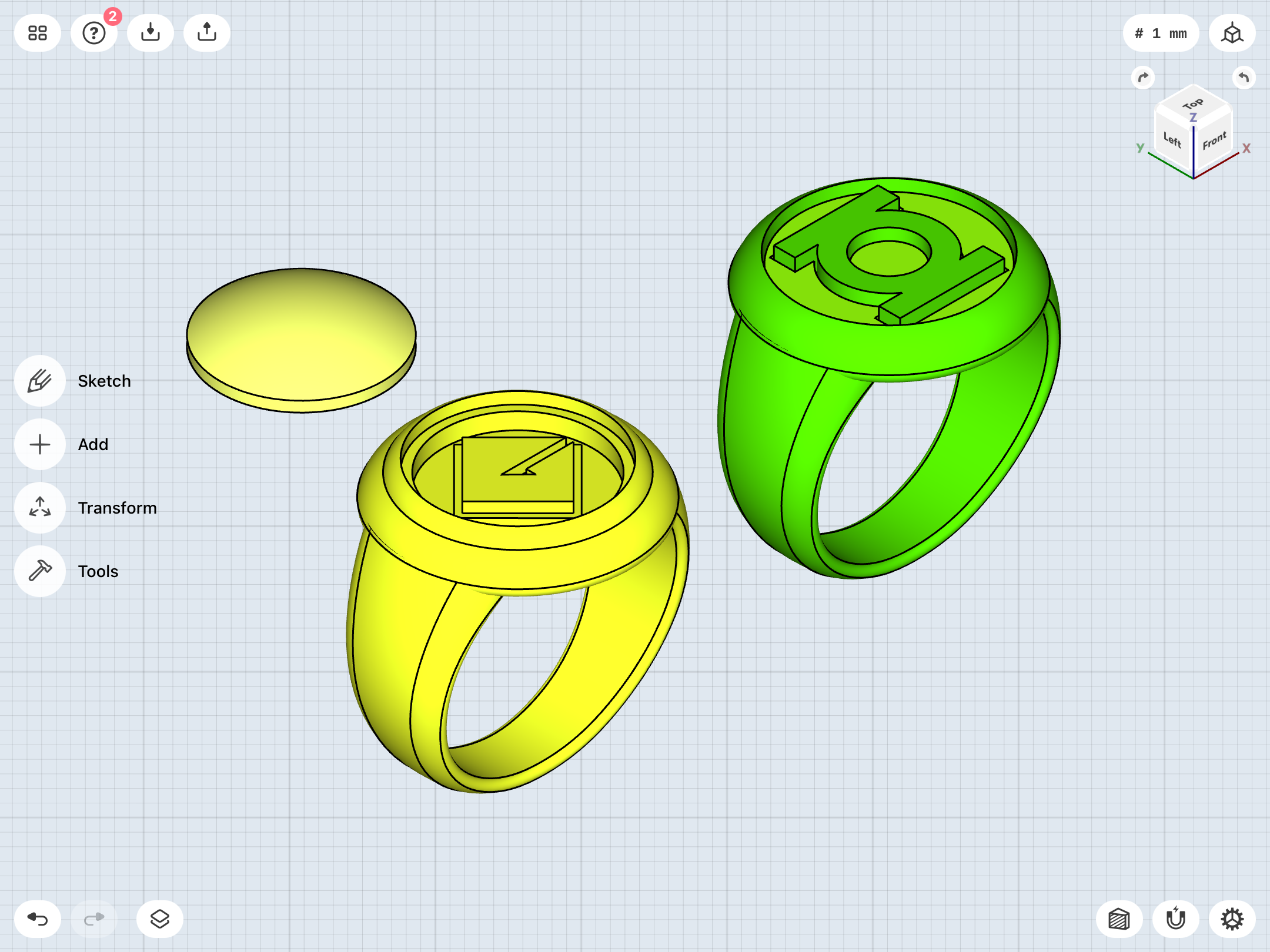Rotate view with the left curved arrow
1270x952 pixels.
pyautogui.click(x=1143, y=78)
